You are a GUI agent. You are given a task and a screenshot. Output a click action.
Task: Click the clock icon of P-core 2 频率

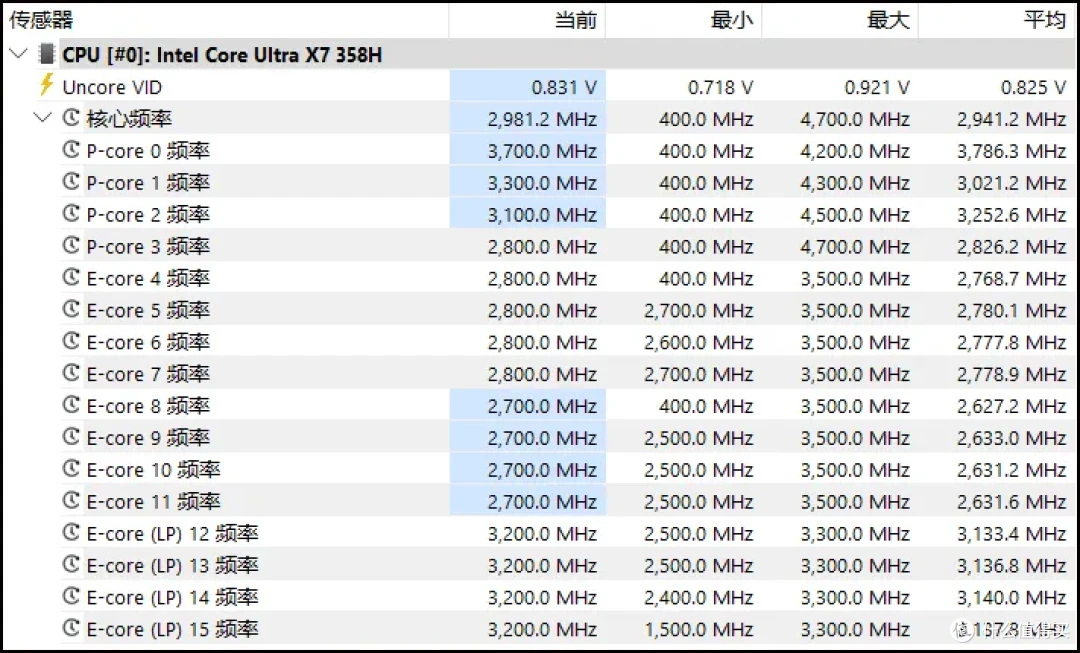pyautogui.click(x=71, y=214)
